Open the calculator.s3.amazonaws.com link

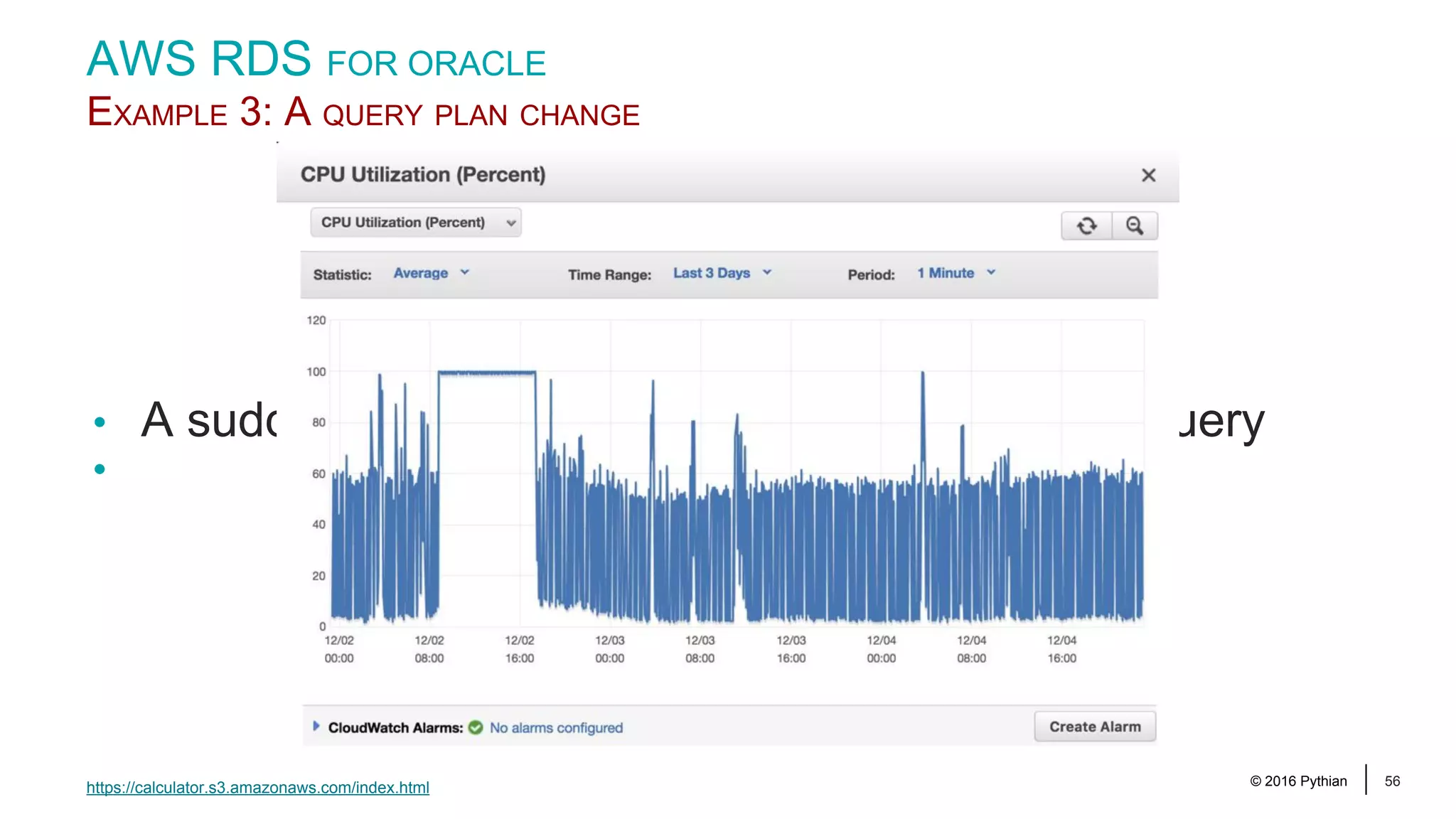pyautogui.click(x=258, y=788)
